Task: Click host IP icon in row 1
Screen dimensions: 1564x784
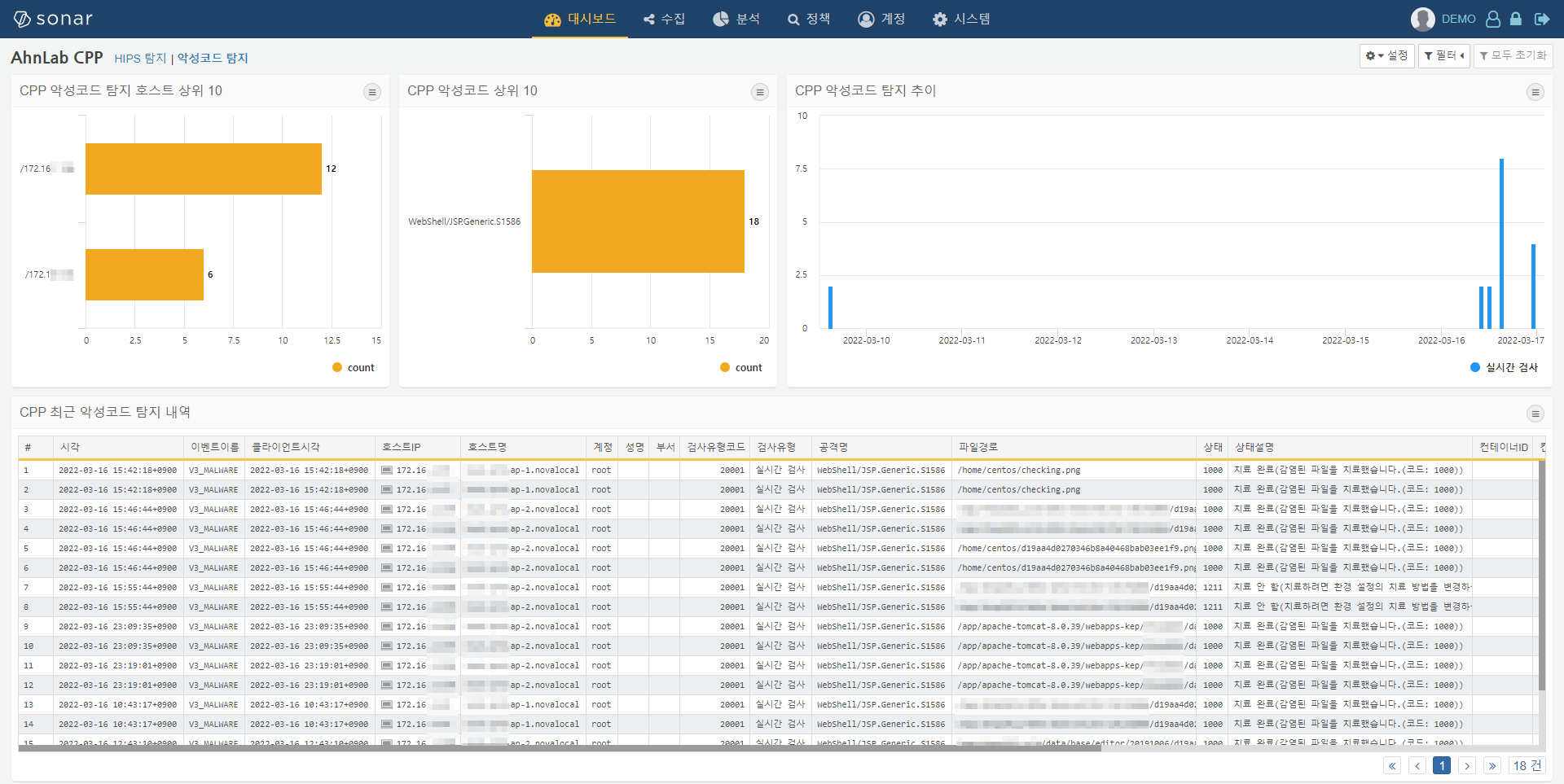Action: click(x=387, y=470)
